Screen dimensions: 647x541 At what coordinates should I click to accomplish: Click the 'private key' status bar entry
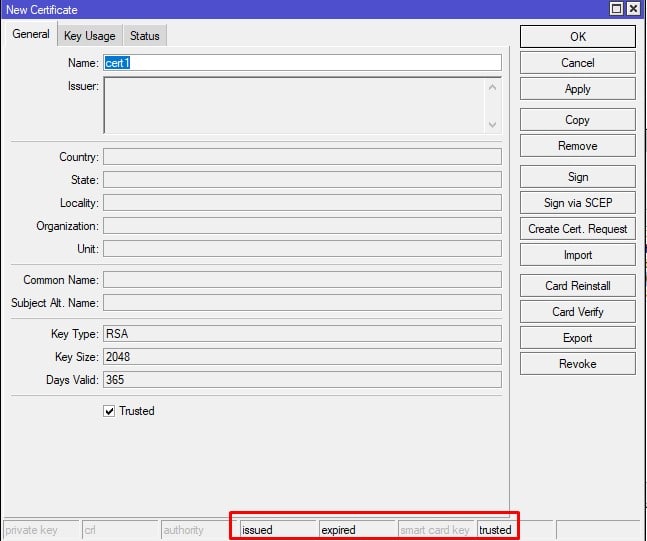(x=41, y=530)
